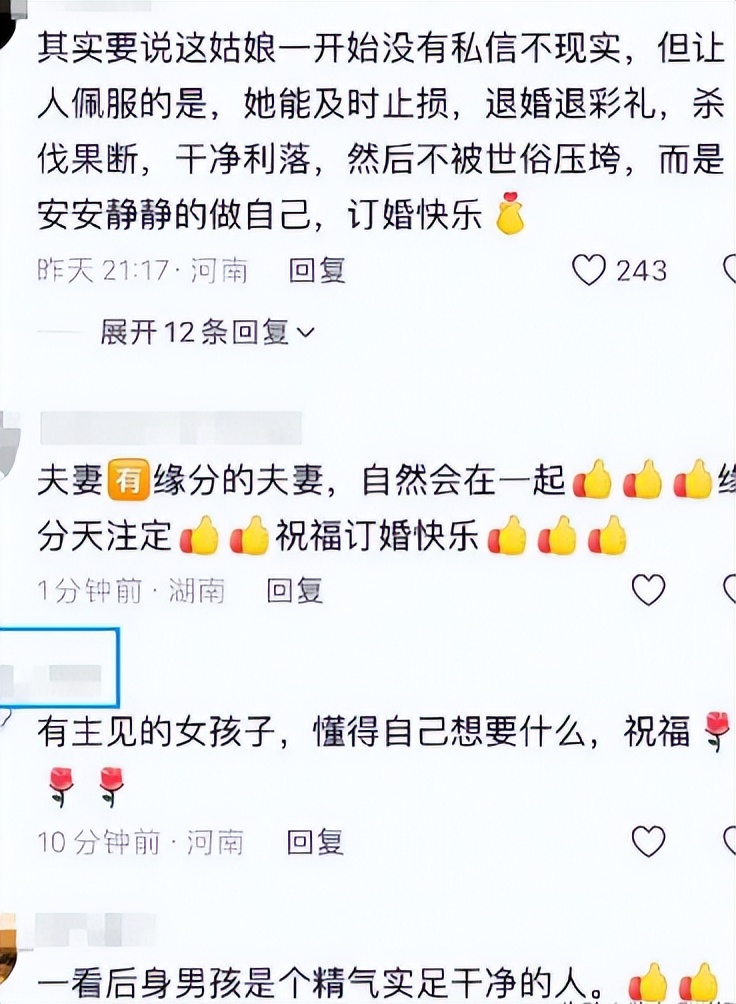
Task: Tap the orange 有 emoji sticker
Action: coord(128,480)
